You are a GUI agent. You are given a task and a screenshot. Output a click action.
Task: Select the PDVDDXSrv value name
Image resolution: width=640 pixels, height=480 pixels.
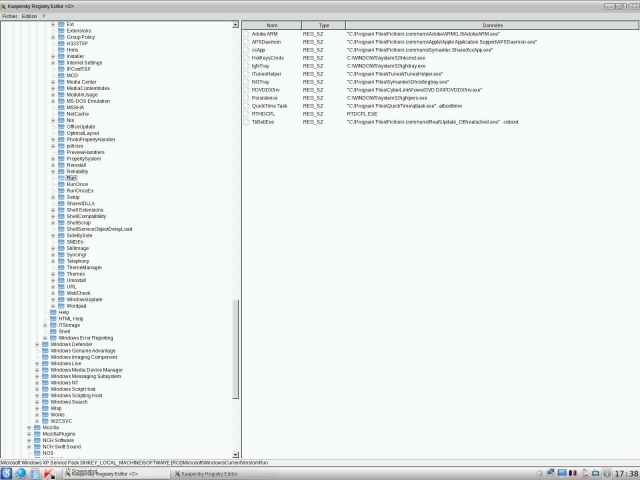coord(266,90)
